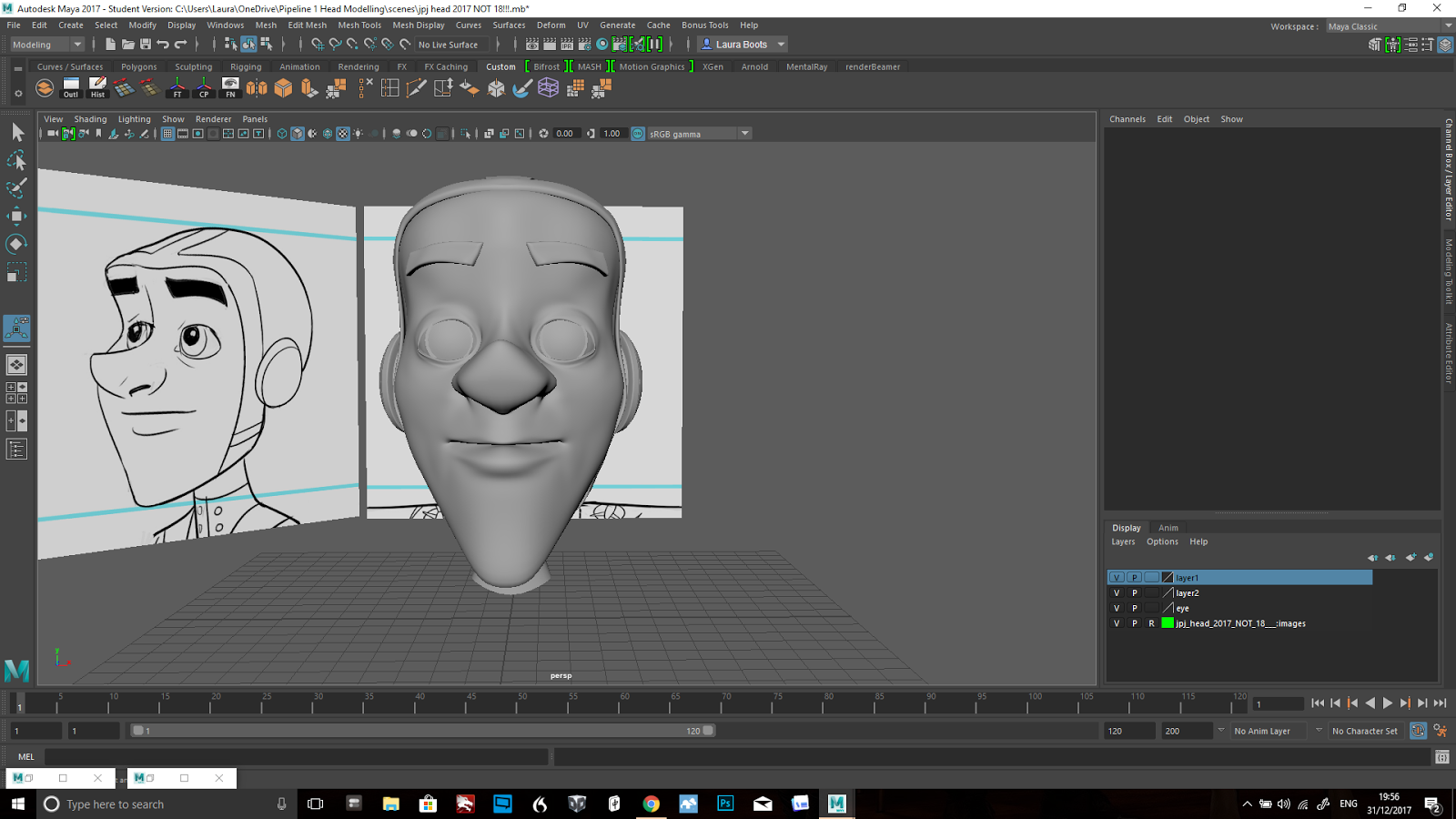Image resolution: width=1456 pixels, height=819 pixels.
Task: Switch to the Polygons shelf tab
Action: [x=138, y=66]
